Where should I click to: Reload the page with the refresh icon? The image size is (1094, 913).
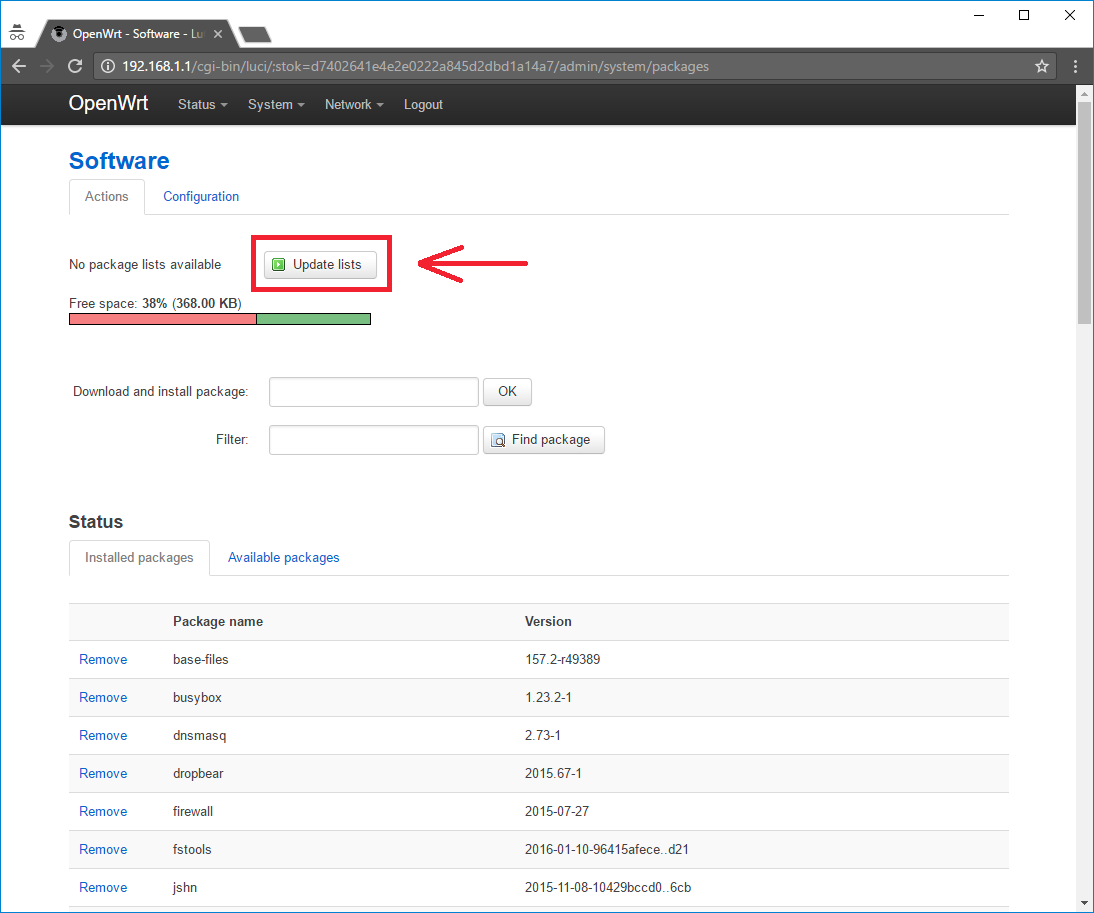pos(75,66)
